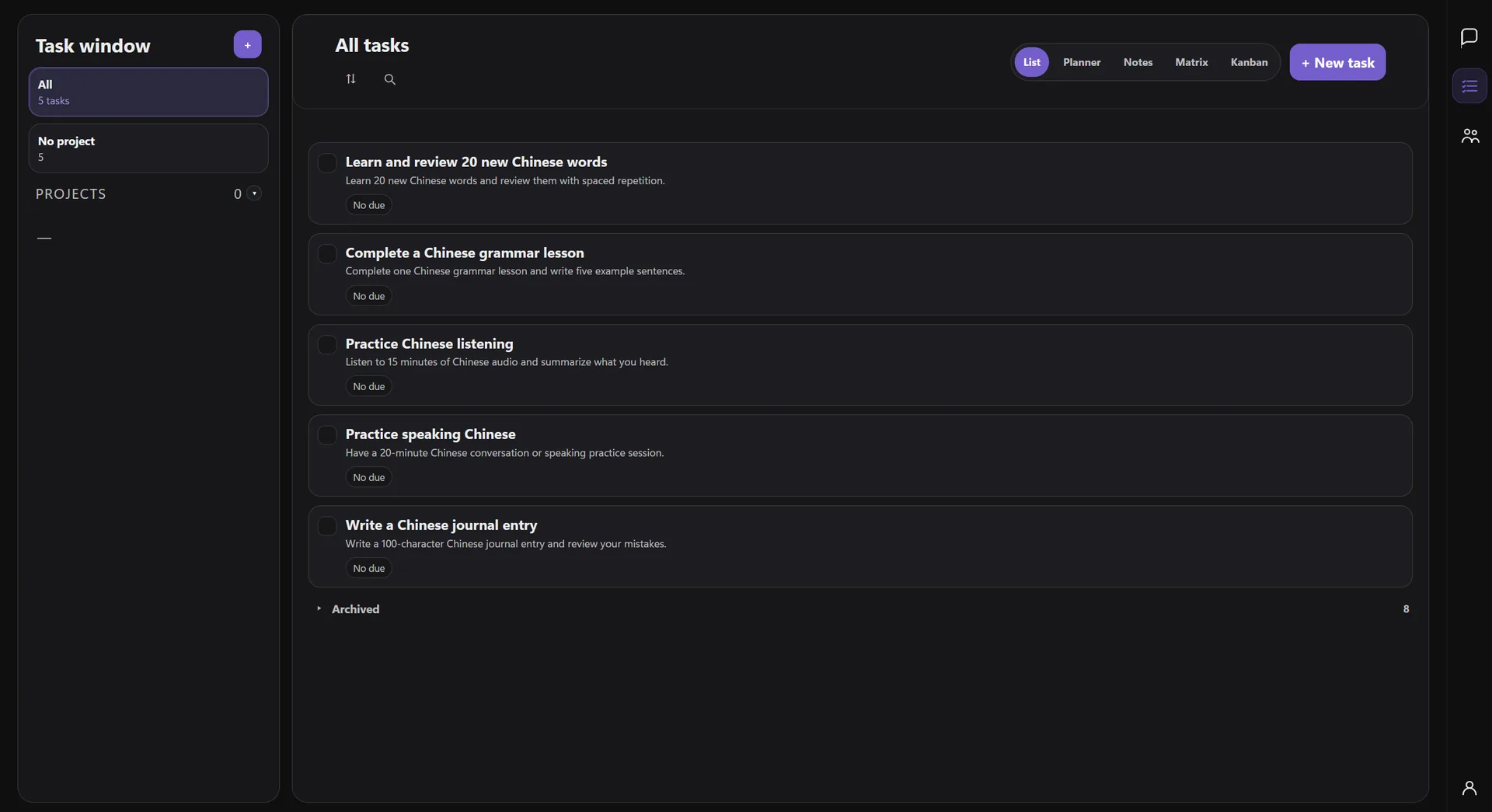This screenshot has height=812, width=1492.
Task: Click the + New task button
Action: pos(1337,62)
